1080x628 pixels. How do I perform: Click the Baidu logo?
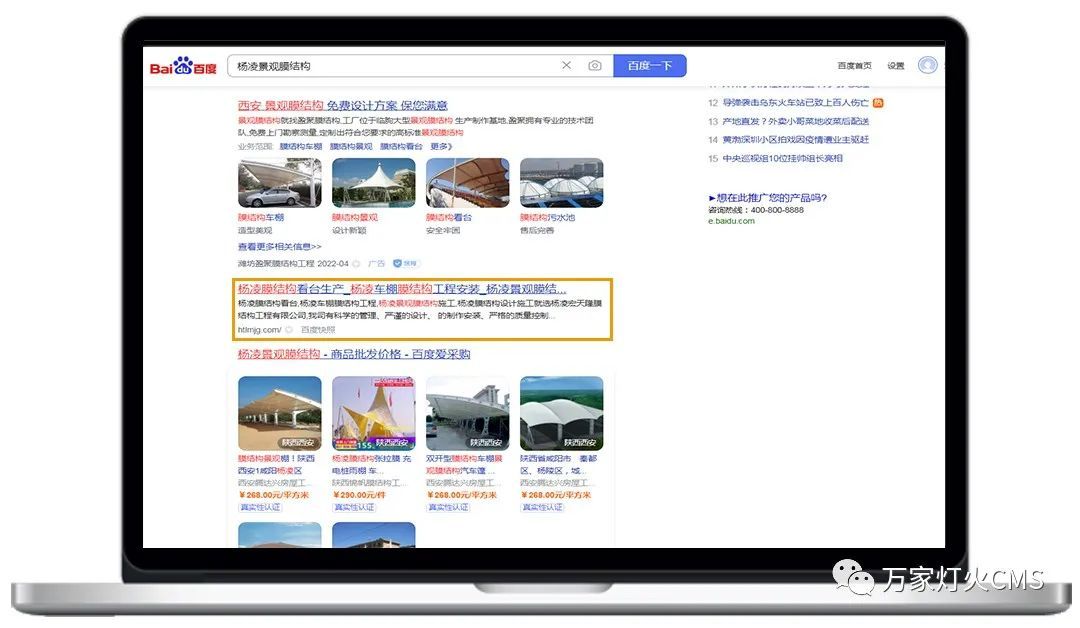pyautogui.click(x=183, y=66)
